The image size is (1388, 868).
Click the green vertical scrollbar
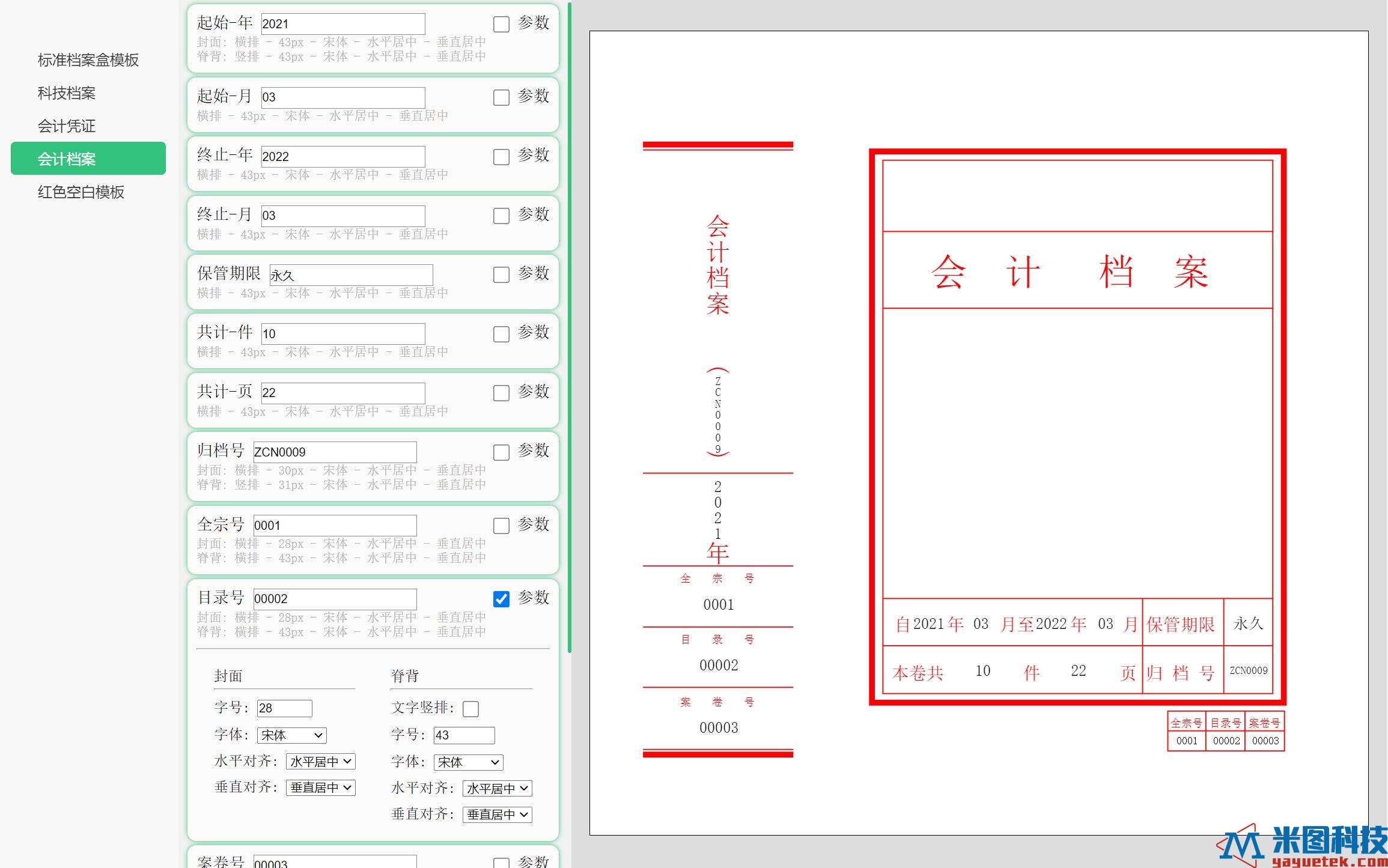[570, 327]
